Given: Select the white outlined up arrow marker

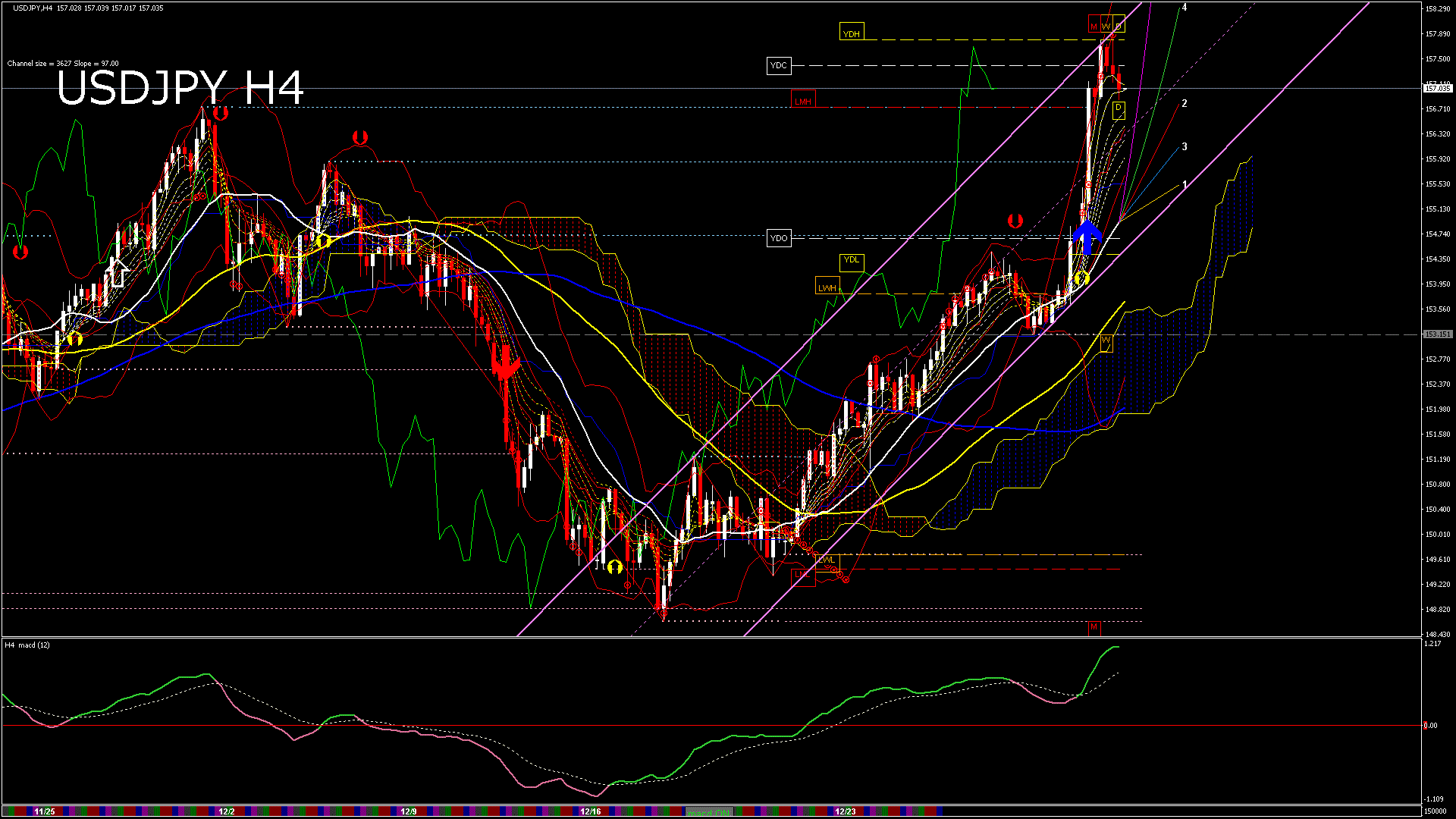Looking at the screenshot, I should tap(117, 273).
